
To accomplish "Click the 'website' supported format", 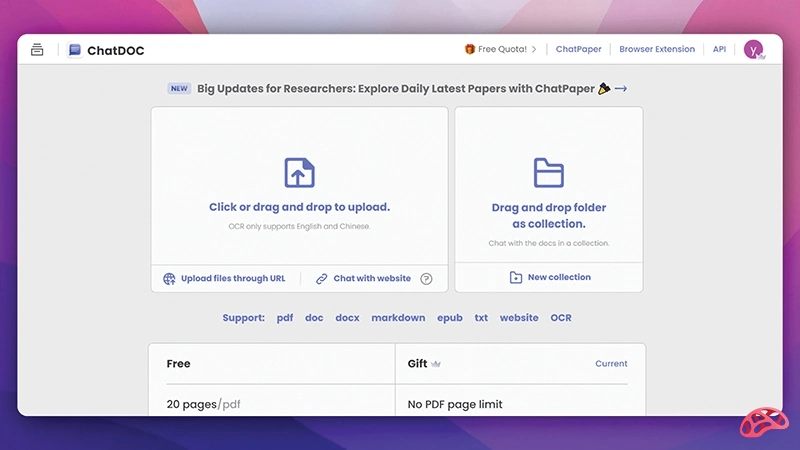I will [519, 317].
